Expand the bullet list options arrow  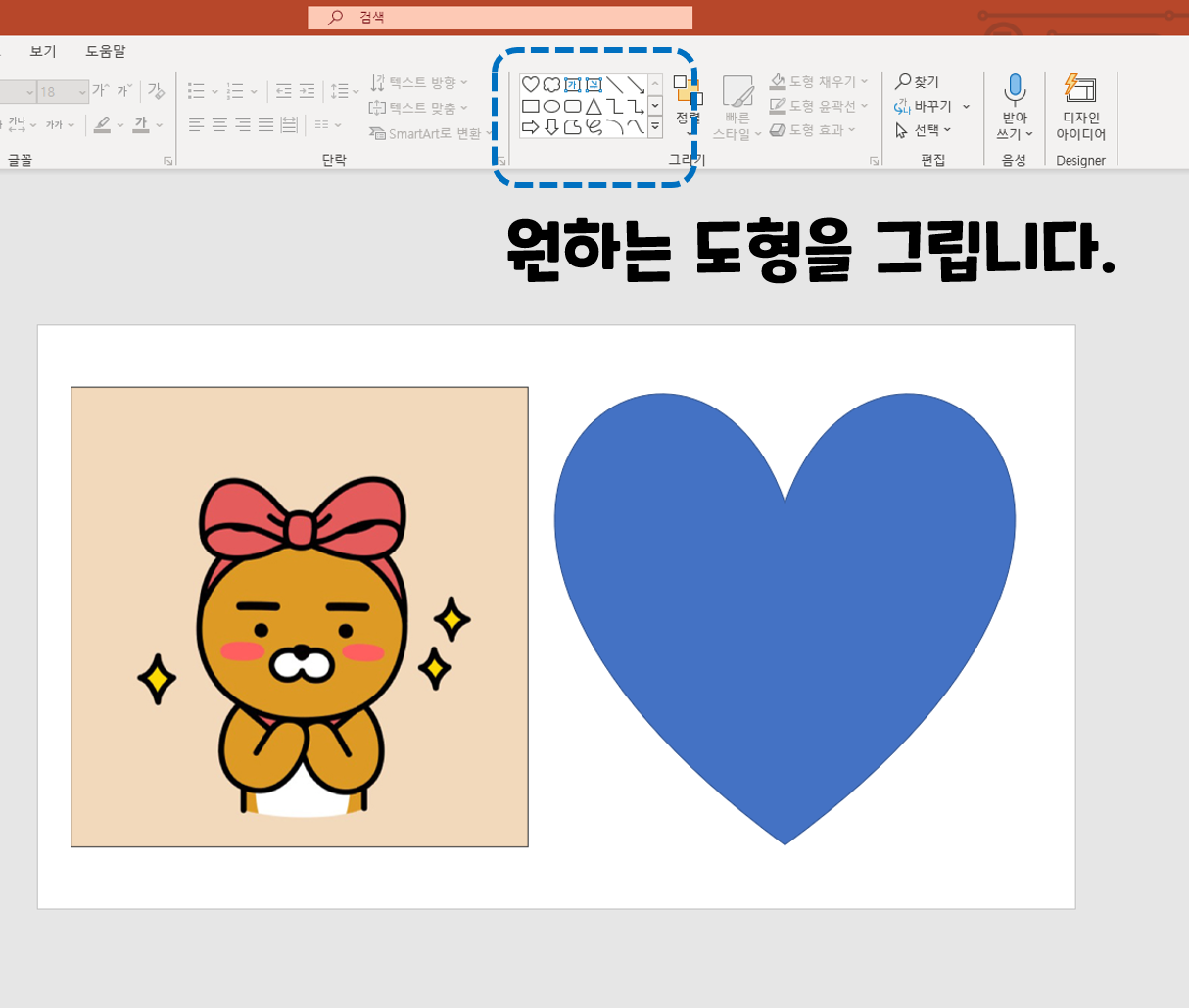point(214,92)
